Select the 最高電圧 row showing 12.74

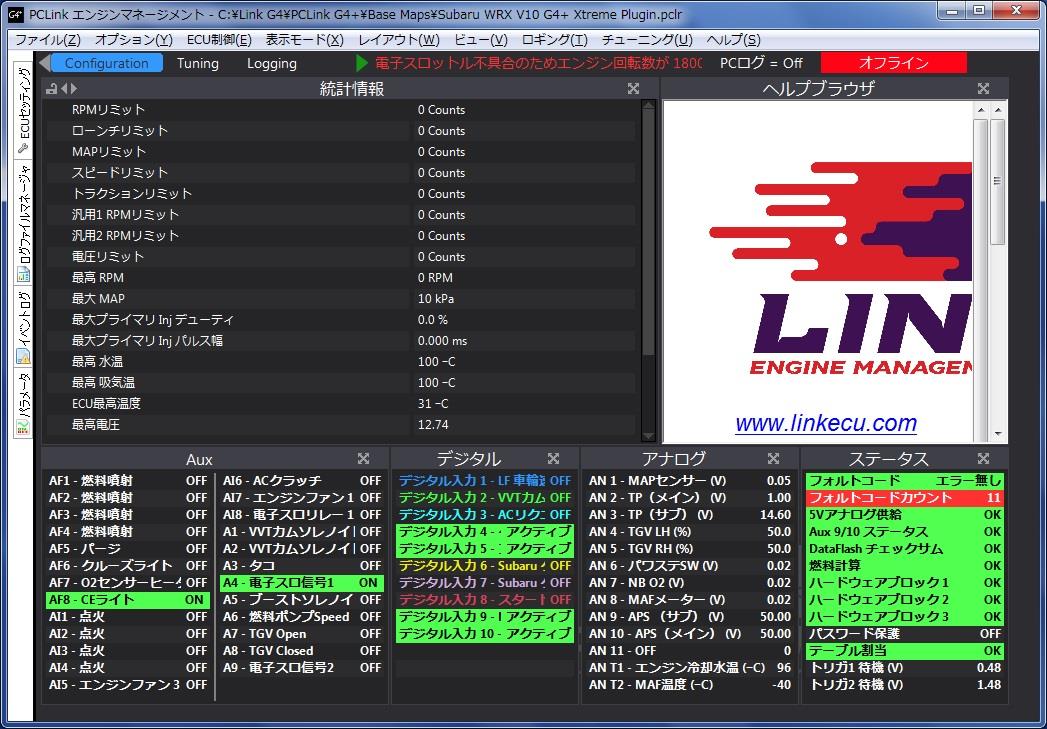tap(341, 425)
